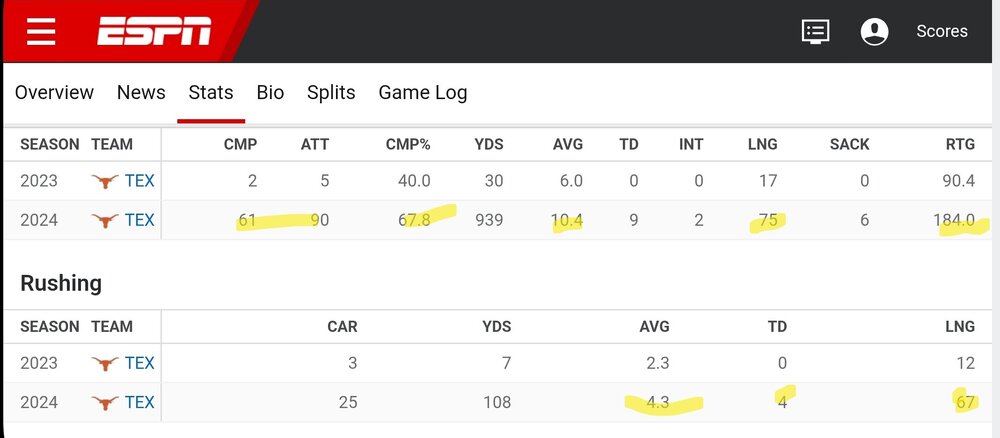Switch to the Overview tab
Image resolution: width=1000 pixels, height=438 pixels.
[54, 92]
